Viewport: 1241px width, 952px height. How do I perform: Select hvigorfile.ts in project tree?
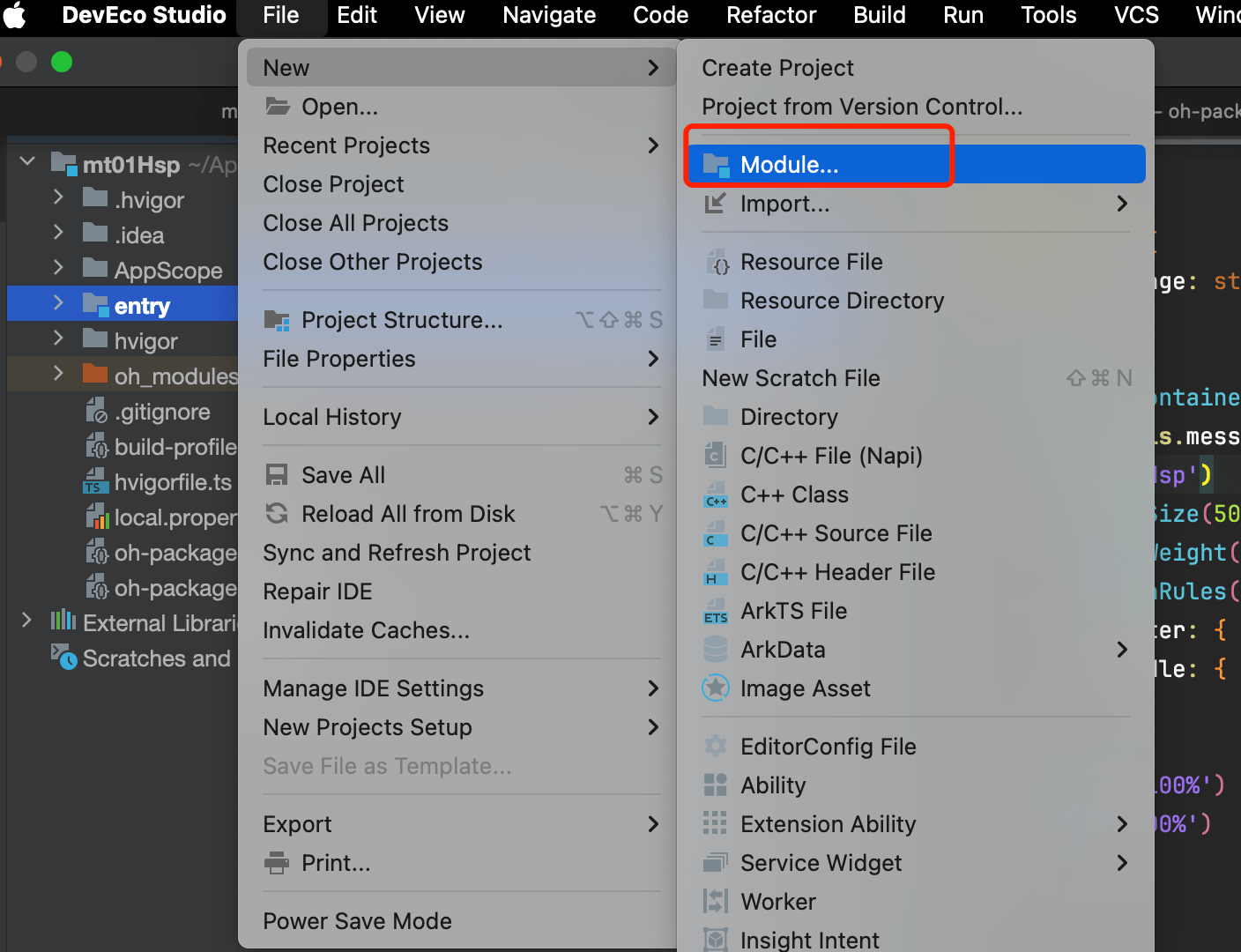point(173,482)
